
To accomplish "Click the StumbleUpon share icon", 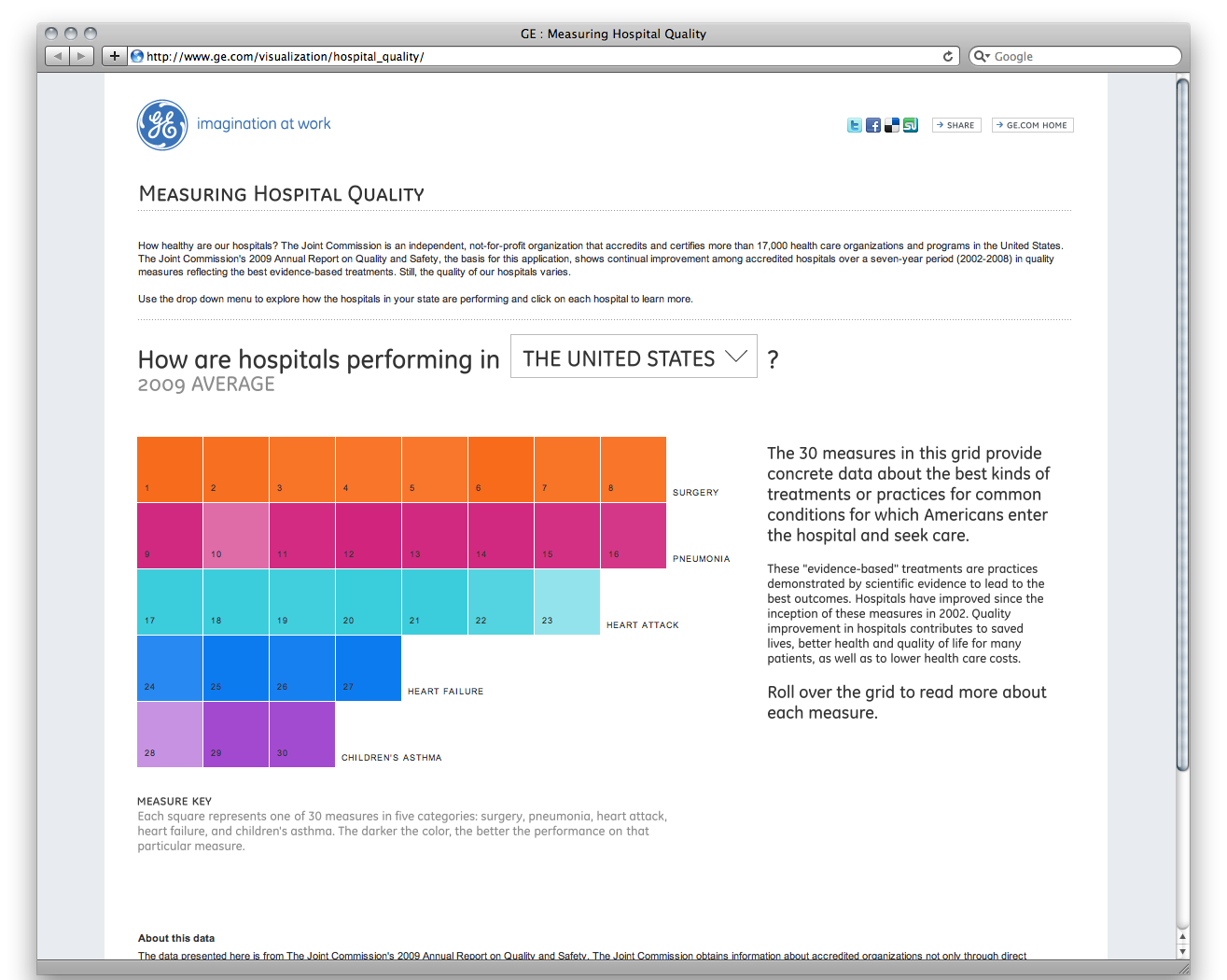I will click(911, 125).
